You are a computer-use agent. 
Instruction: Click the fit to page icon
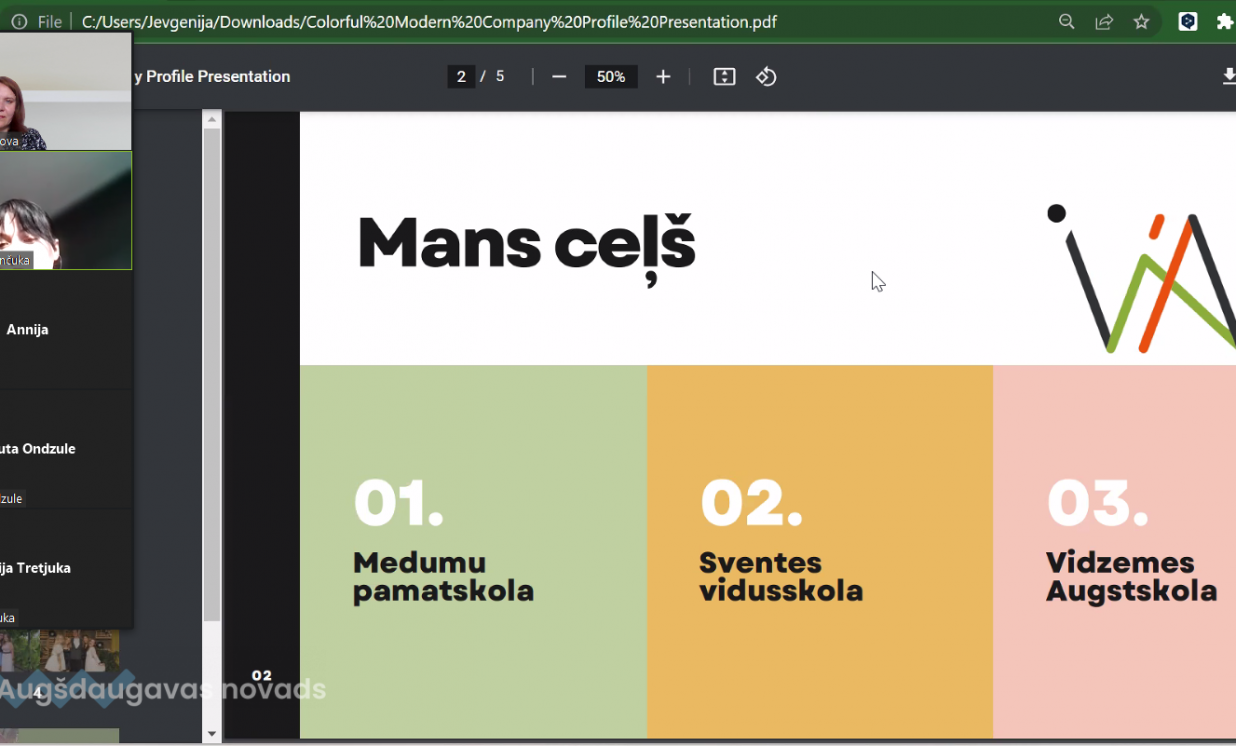(x=724, y=77)
